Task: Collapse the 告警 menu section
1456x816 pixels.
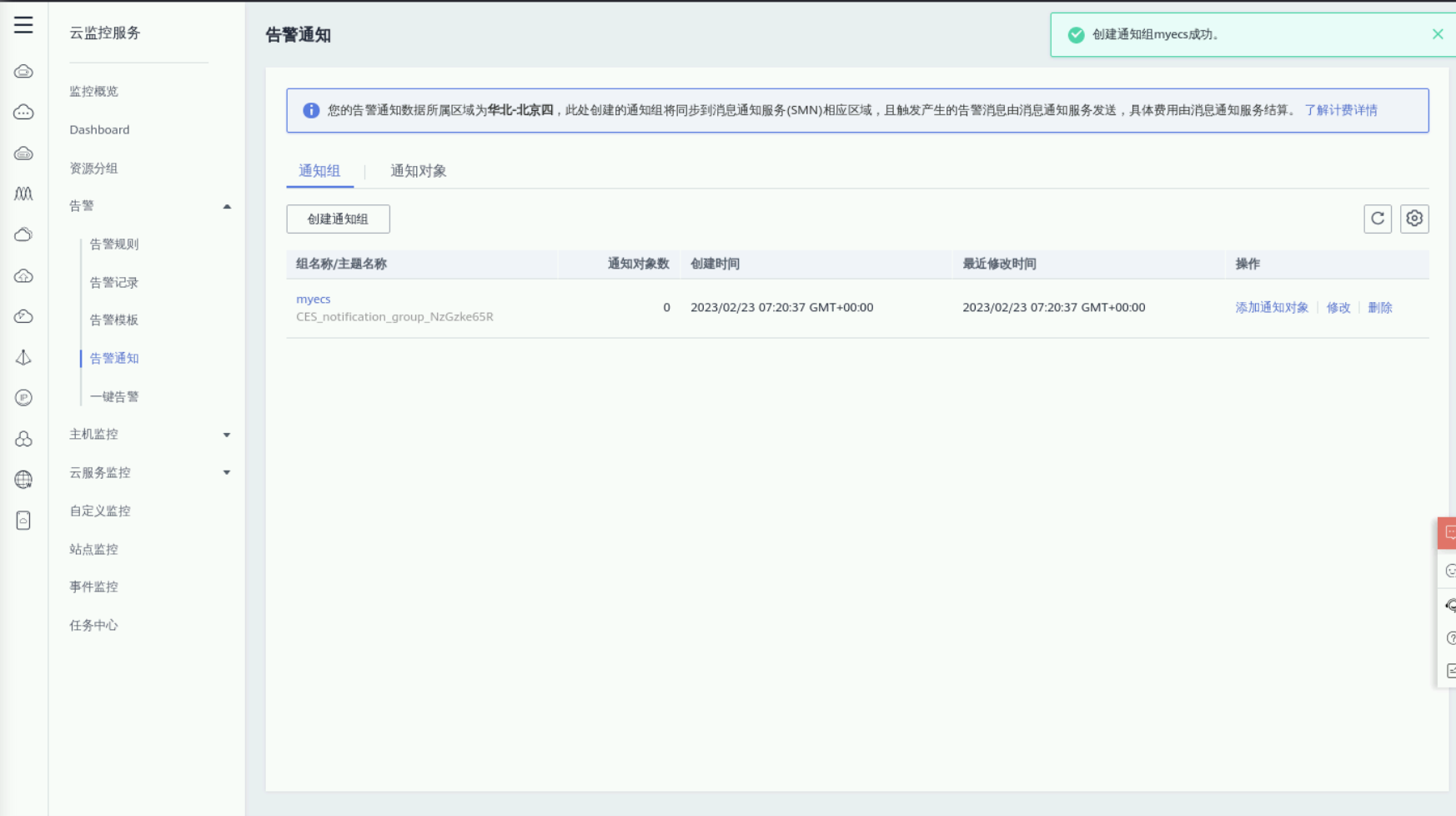Action: [227, 206]
